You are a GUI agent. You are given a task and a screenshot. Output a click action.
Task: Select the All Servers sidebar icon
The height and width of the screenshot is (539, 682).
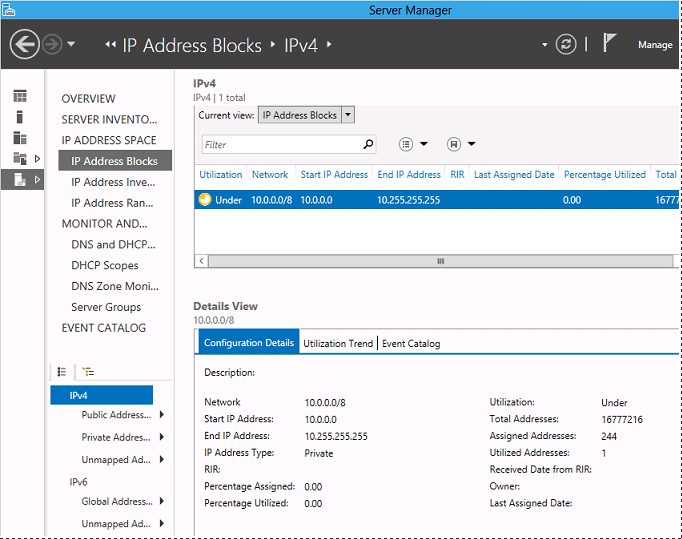pos(19,138)
